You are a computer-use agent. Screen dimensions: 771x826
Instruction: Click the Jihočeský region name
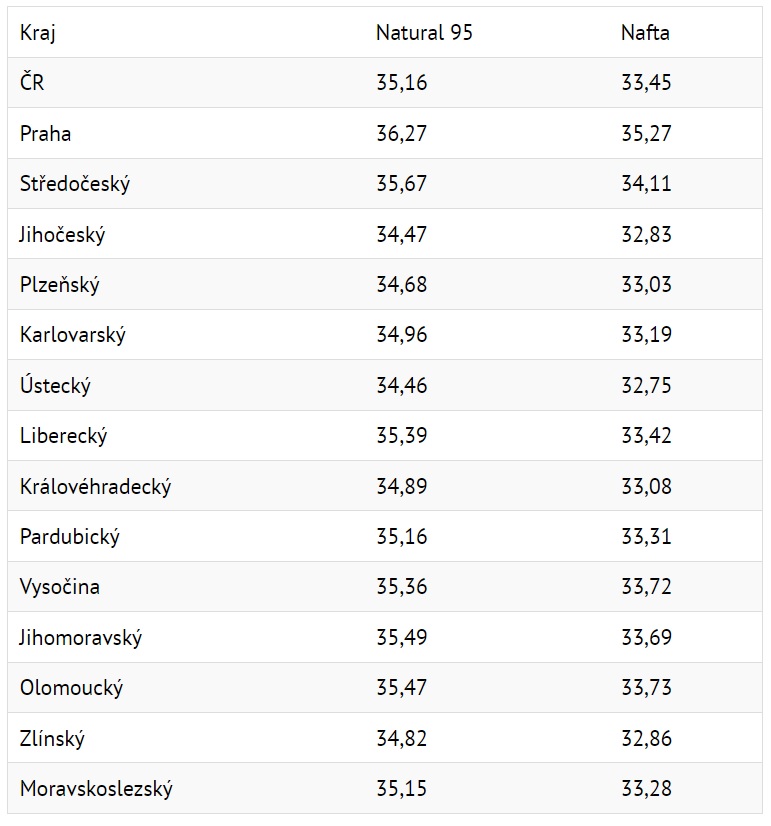pyautogui.click(x=62, y=234)
